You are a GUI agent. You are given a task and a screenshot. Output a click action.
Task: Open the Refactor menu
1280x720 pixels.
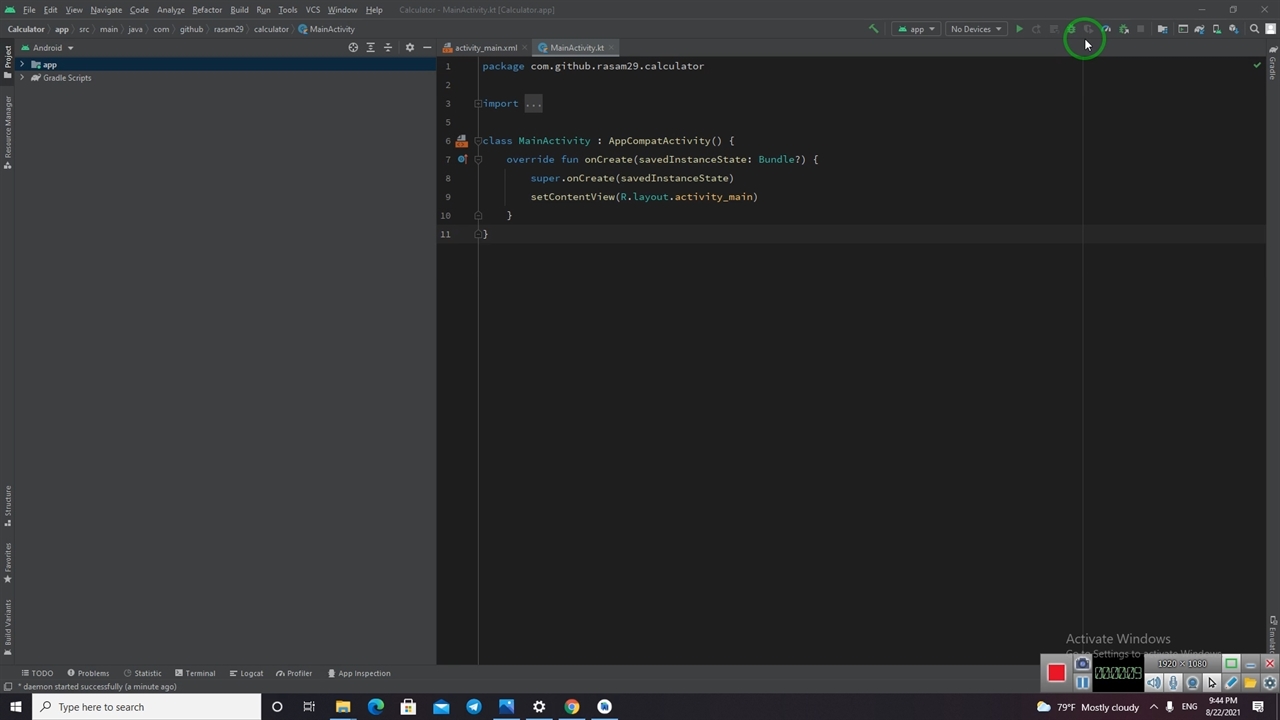pyautogui.click(x=207, y=10)
